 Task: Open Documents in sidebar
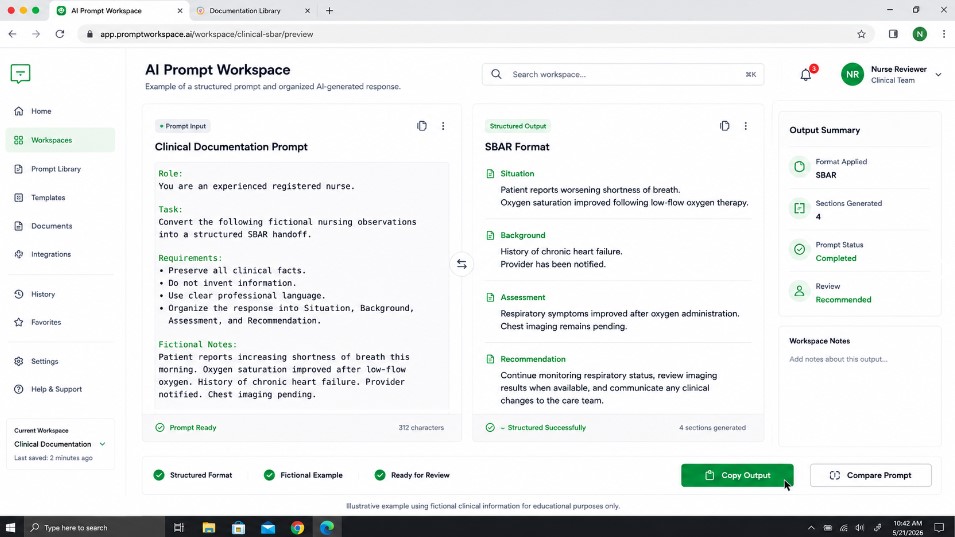tap(60, 226)
